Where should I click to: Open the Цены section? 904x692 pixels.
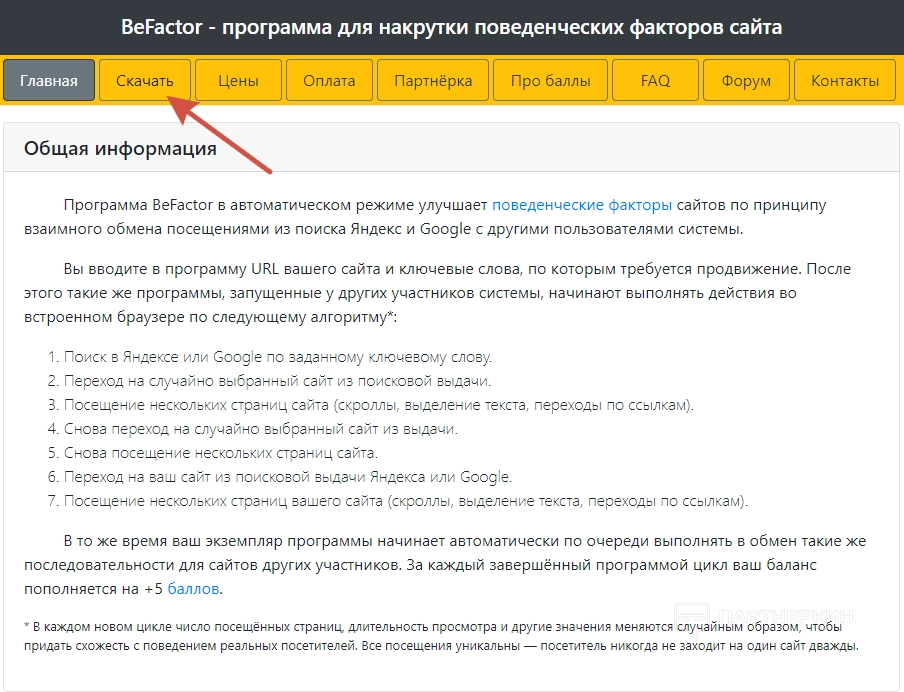[238, 80]
